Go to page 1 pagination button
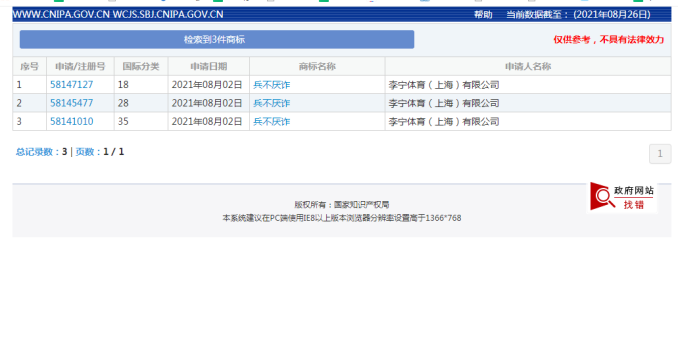678x361 pixels. (660, 153)
